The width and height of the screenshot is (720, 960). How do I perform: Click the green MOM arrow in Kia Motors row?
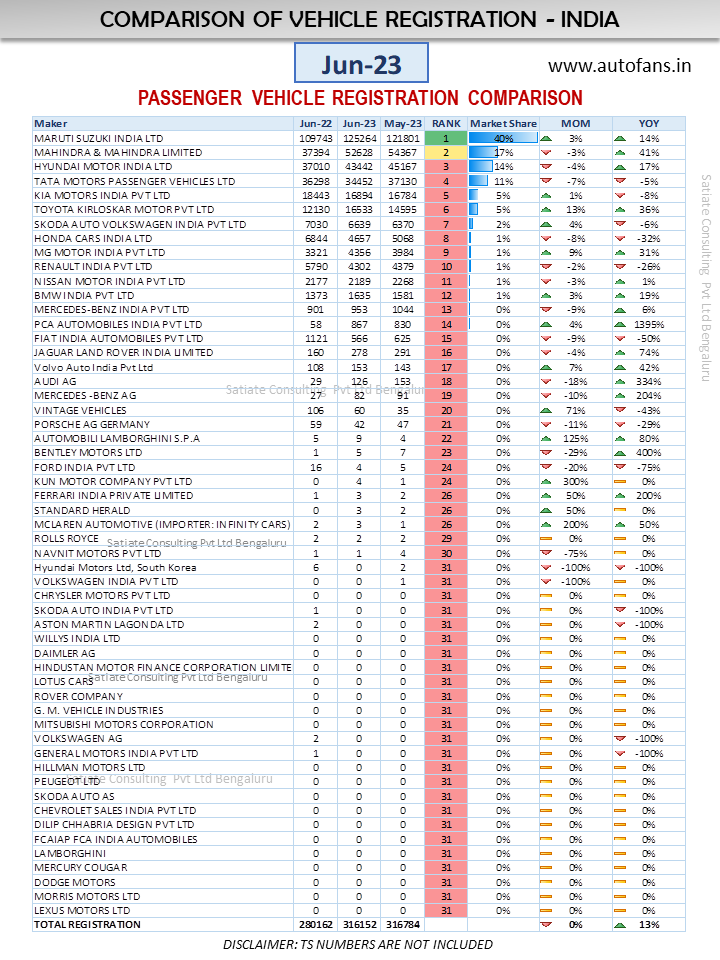point(546,196)
